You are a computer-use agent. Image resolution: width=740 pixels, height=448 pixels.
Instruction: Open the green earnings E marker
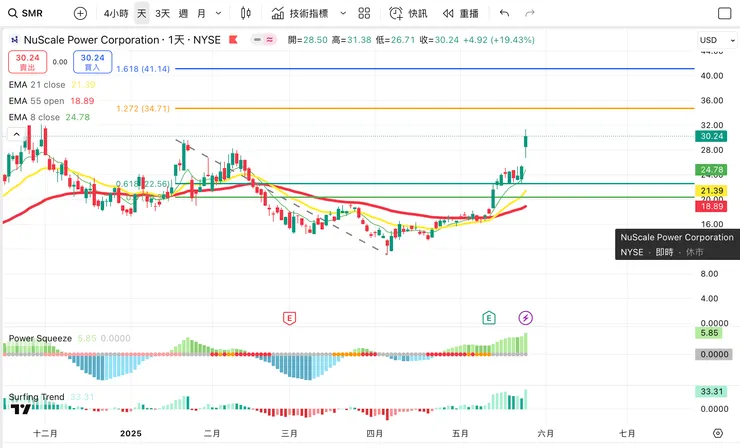click(x=489, y=318)
